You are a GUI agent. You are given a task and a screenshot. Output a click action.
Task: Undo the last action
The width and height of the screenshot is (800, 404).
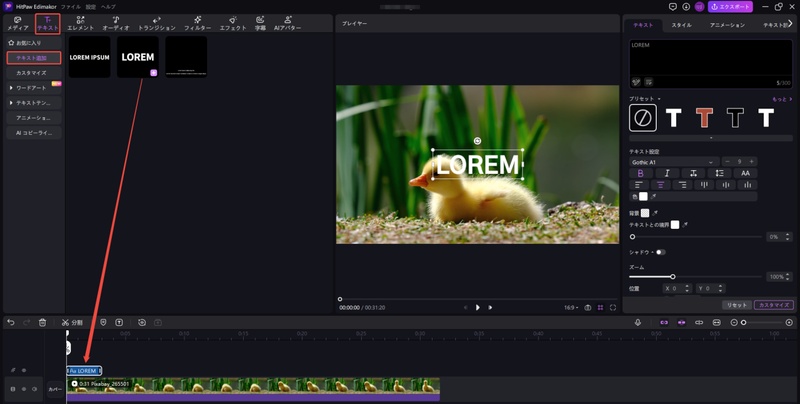click(11, 322)
